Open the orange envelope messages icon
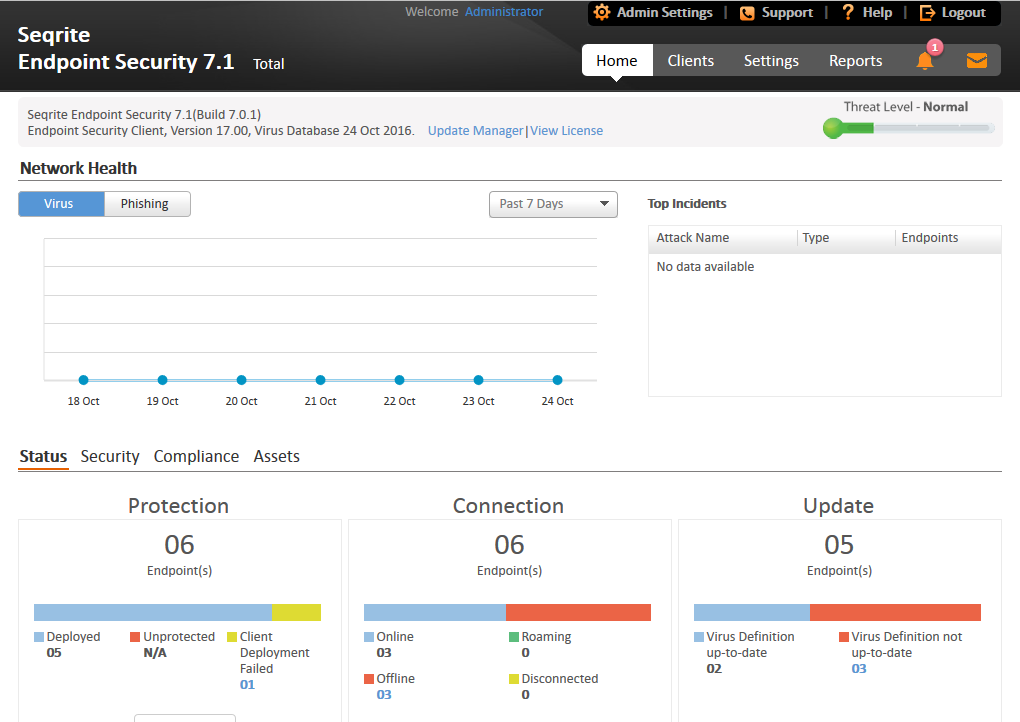The width and height of the screenshot is (1020, 722). (976, 60)
